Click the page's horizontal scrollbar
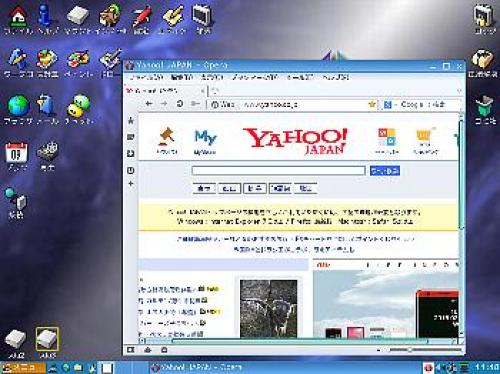Screen dimensions: 500x374 click(x=299, y=341)
